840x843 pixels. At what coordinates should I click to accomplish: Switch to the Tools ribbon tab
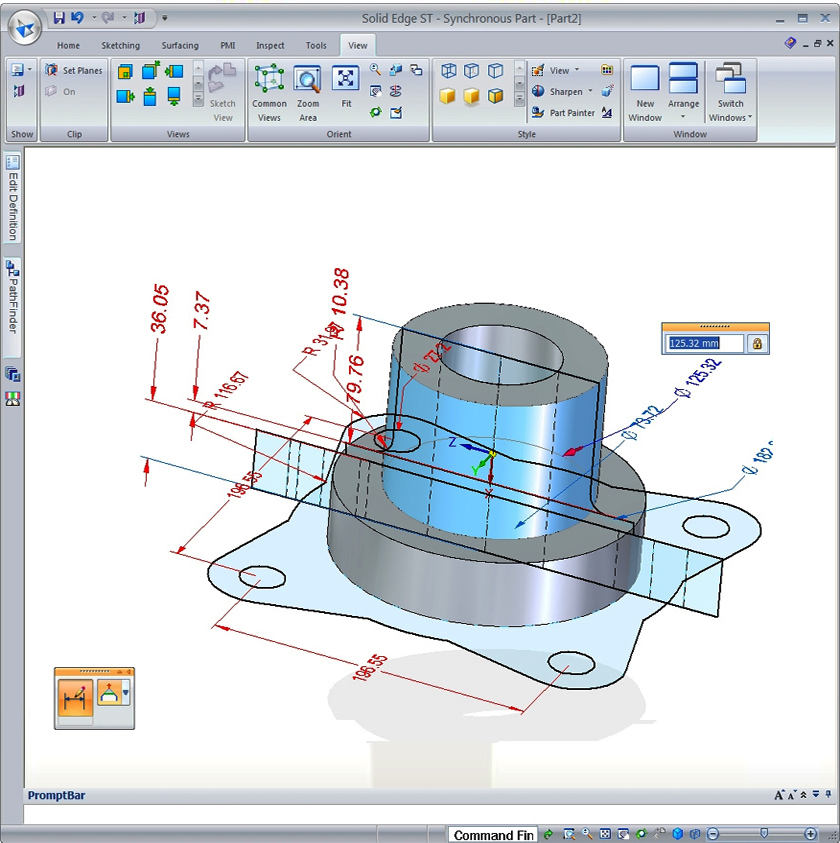pyautogui.click(x=316, y=46)
